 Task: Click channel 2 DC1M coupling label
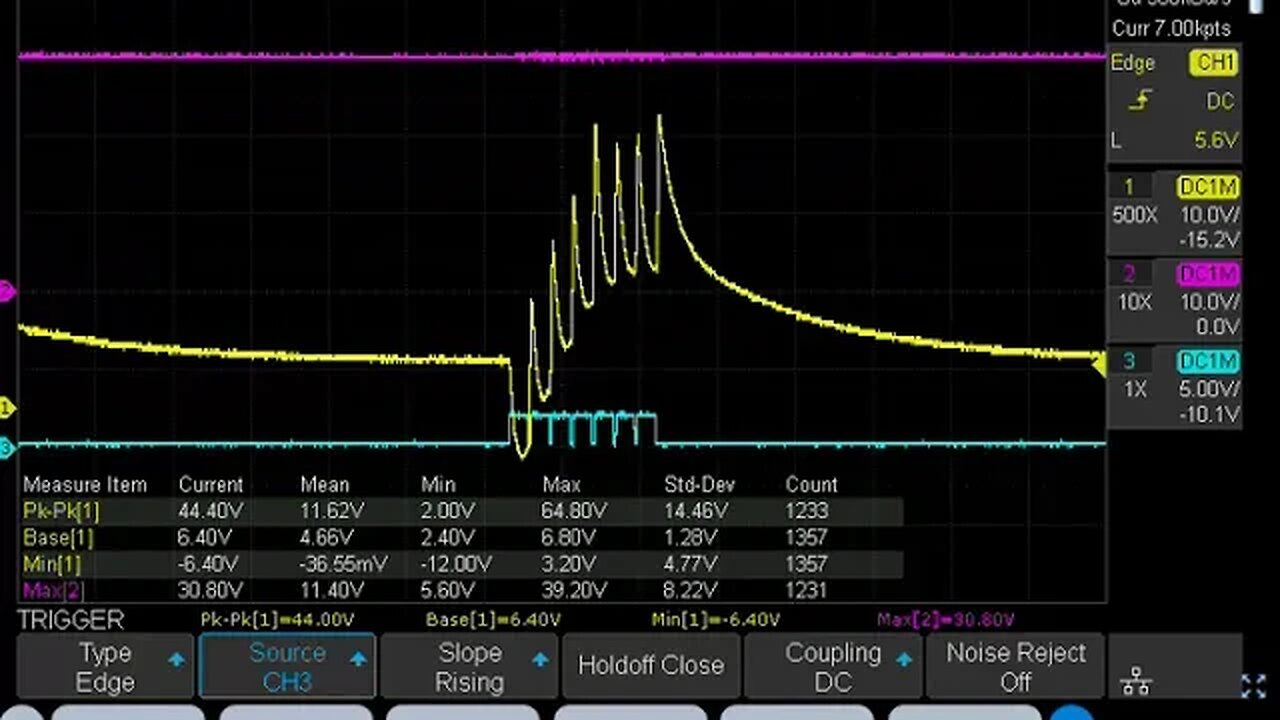[x=1209, y=274]
